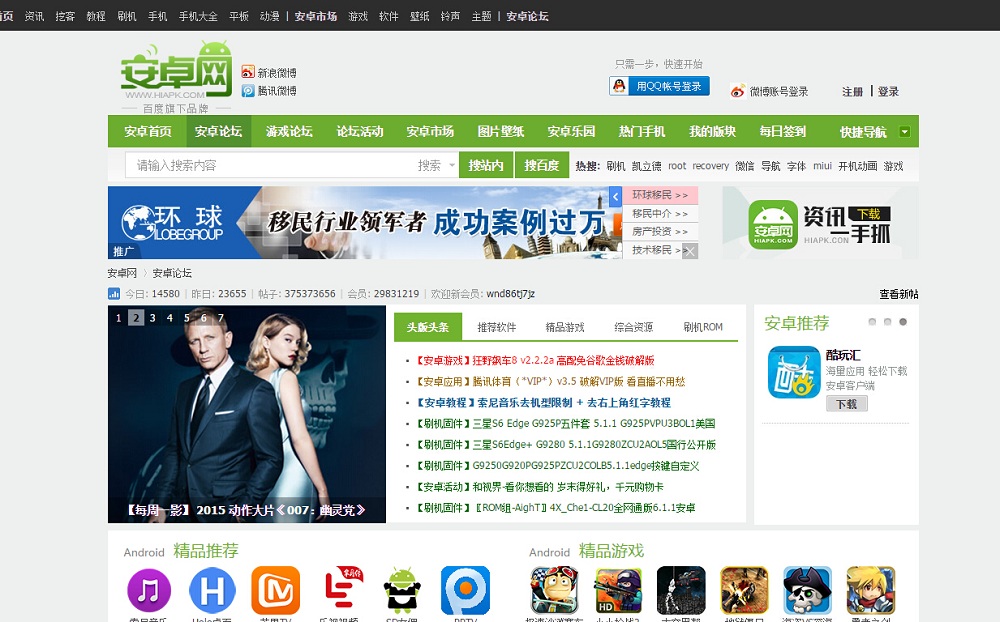The image size is (1000, 622).
Task: Click the 搜百度 button
Action: coord(541,165)
